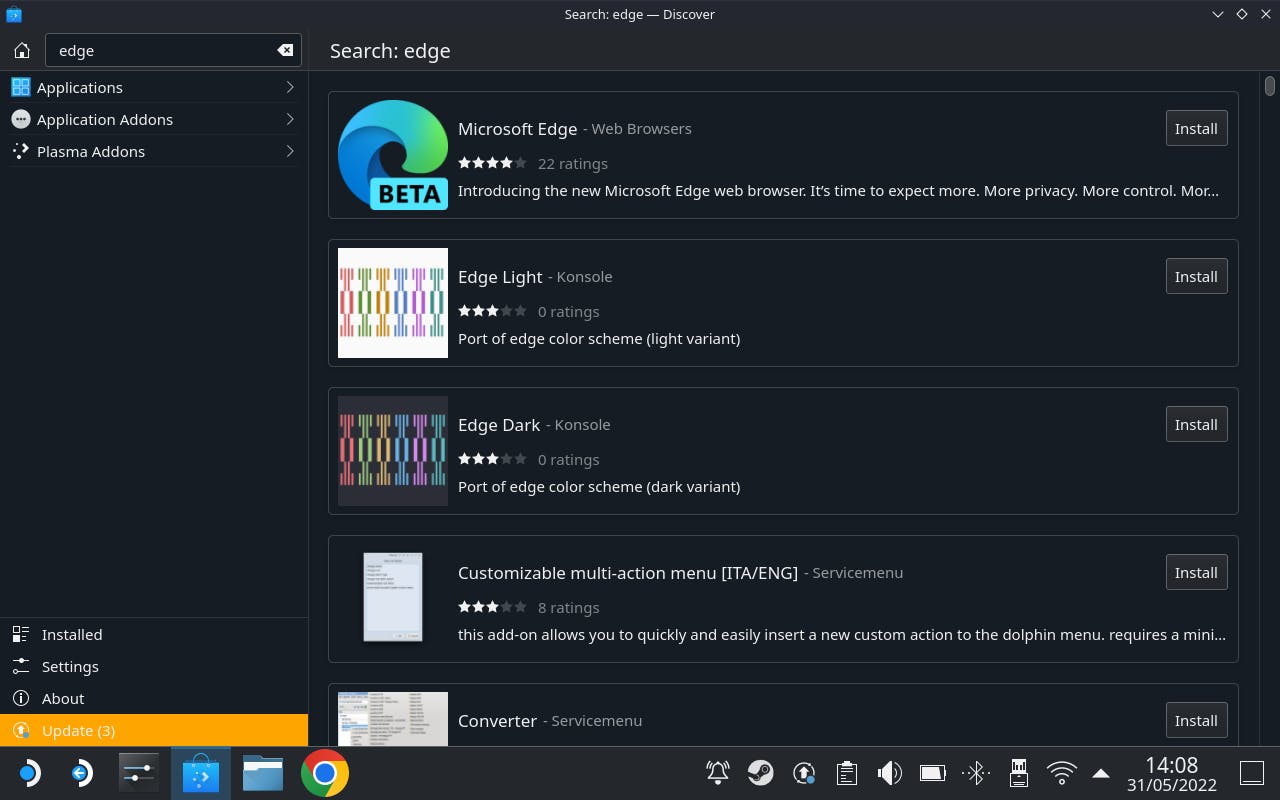Install Customizable multi-action menu
Viewport: 1280px width, 800px height.
point(1196,572)
